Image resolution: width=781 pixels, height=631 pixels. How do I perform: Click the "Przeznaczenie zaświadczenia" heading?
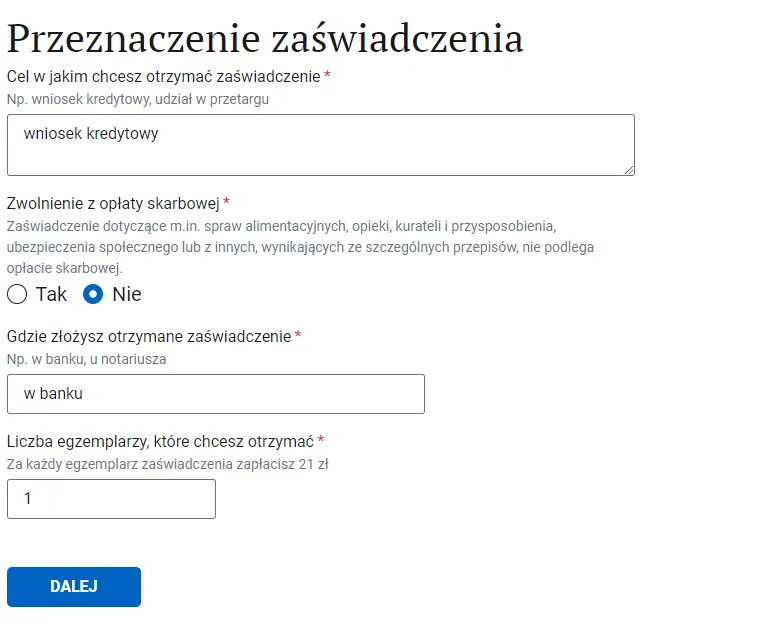[265, 38]
